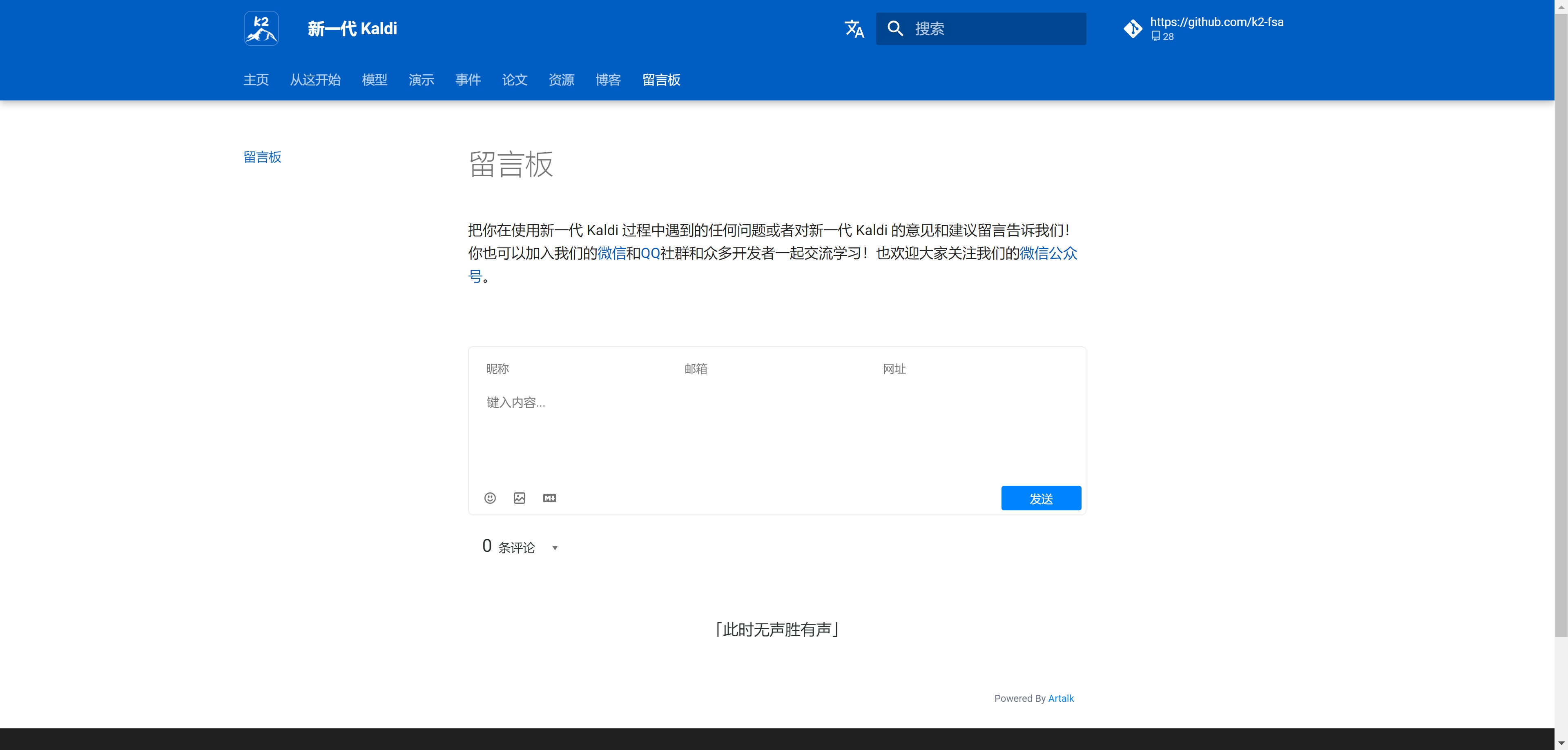This screenshot has height=750, width=1568.
Task: Open the 从这开始 navigation tab
Action: pos(314,80)
